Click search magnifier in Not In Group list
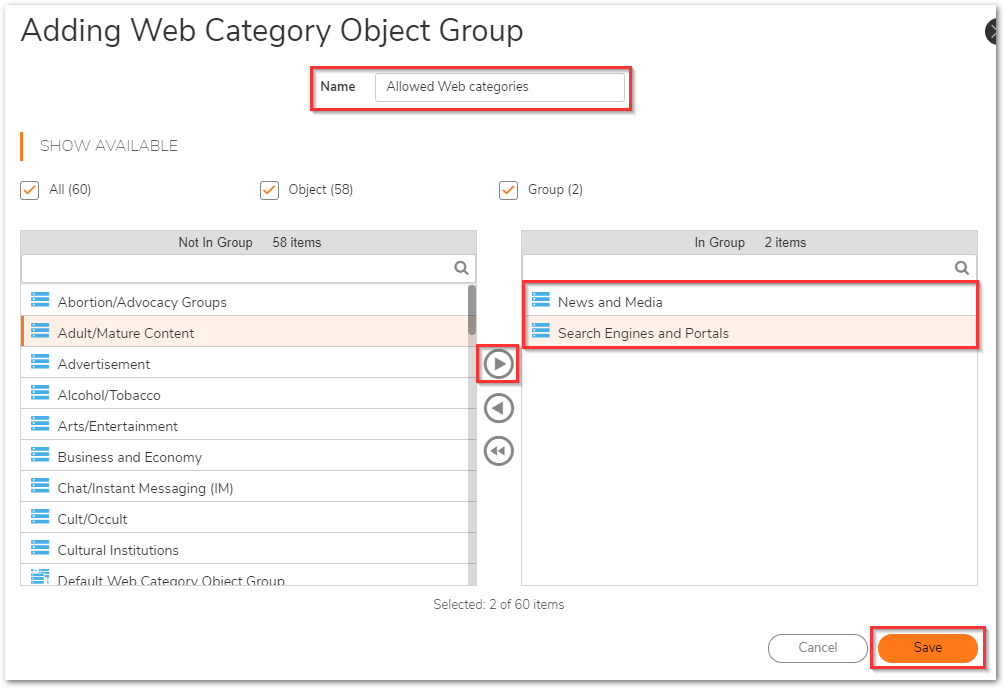Viewport: 1005px width, 689px height. [x=461, y=268]
